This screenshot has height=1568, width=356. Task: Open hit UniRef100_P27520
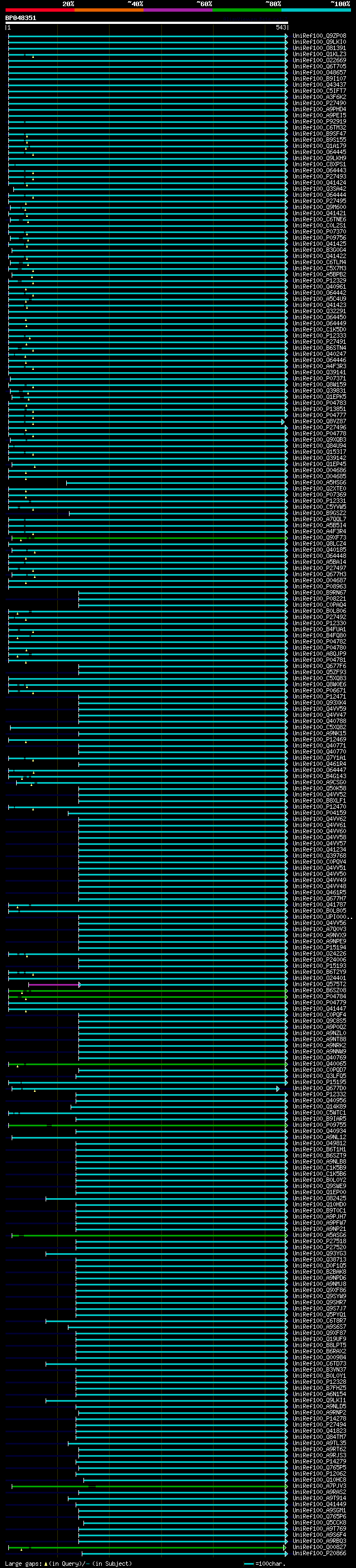tap(319, 1247)
